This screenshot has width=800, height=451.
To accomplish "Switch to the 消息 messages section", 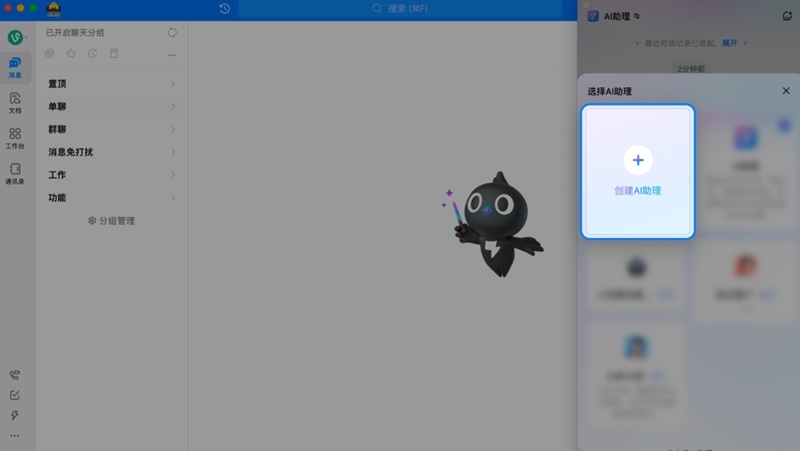I will [15, 67].
